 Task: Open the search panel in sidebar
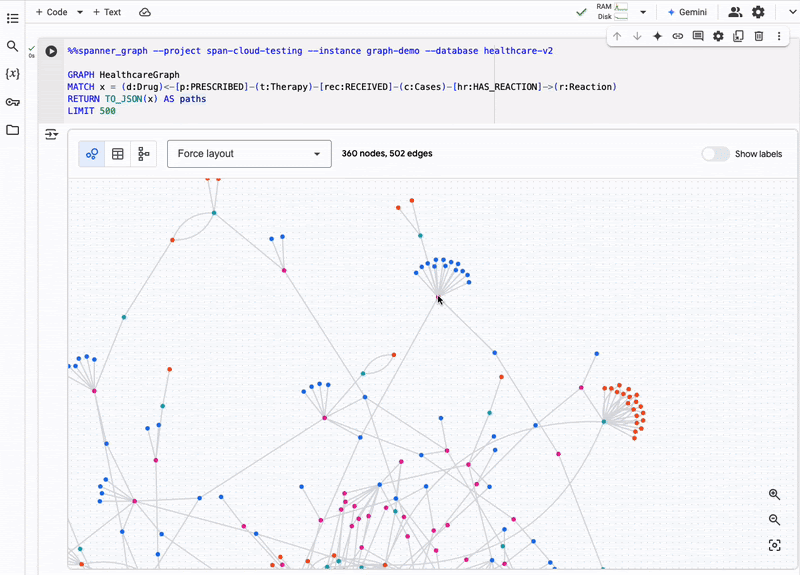pyautogui.click(x=12, y=46)
